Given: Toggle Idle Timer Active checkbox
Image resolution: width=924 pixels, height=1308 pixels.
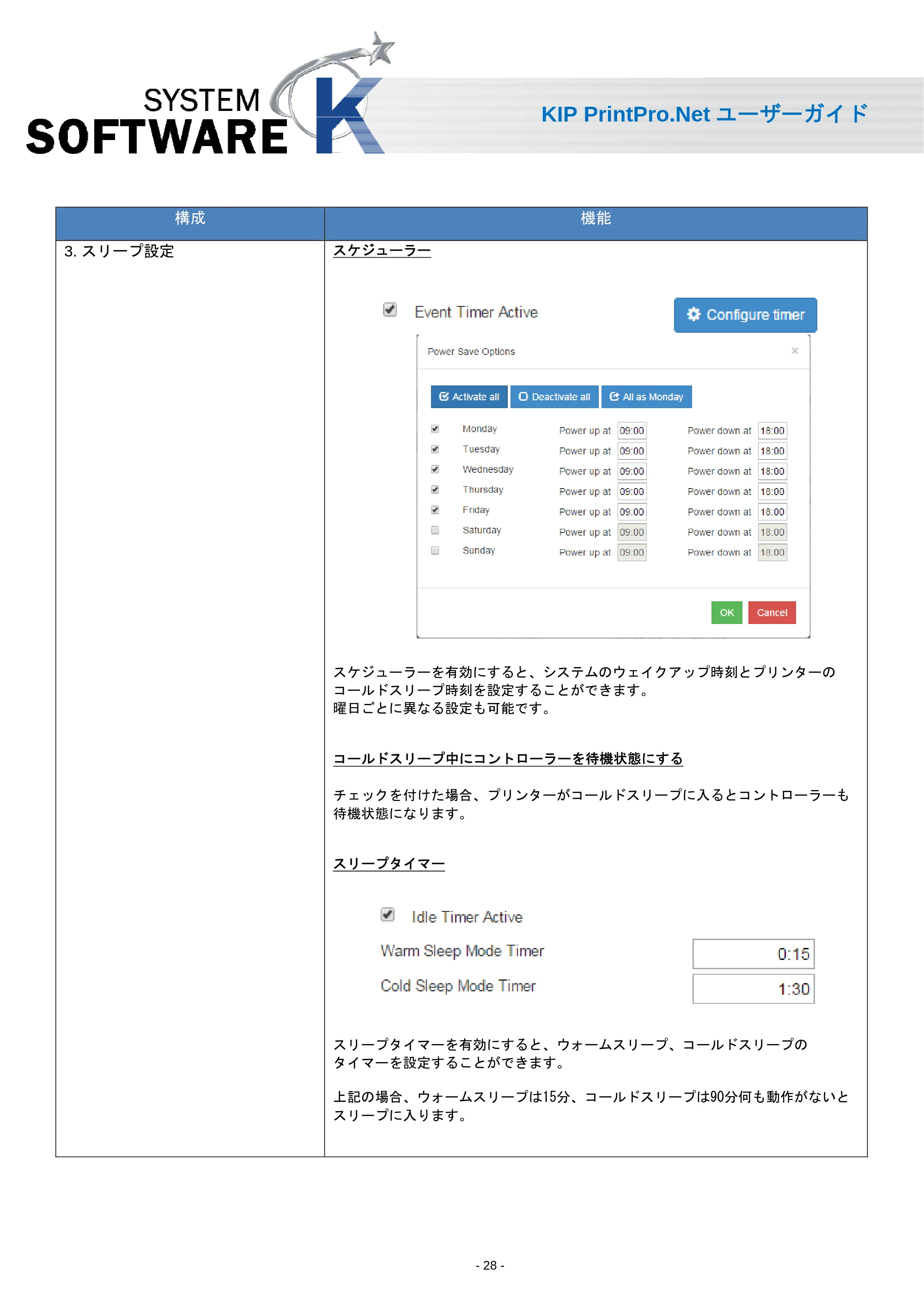Looking at the screenshot, I should (x=388, y=914).
